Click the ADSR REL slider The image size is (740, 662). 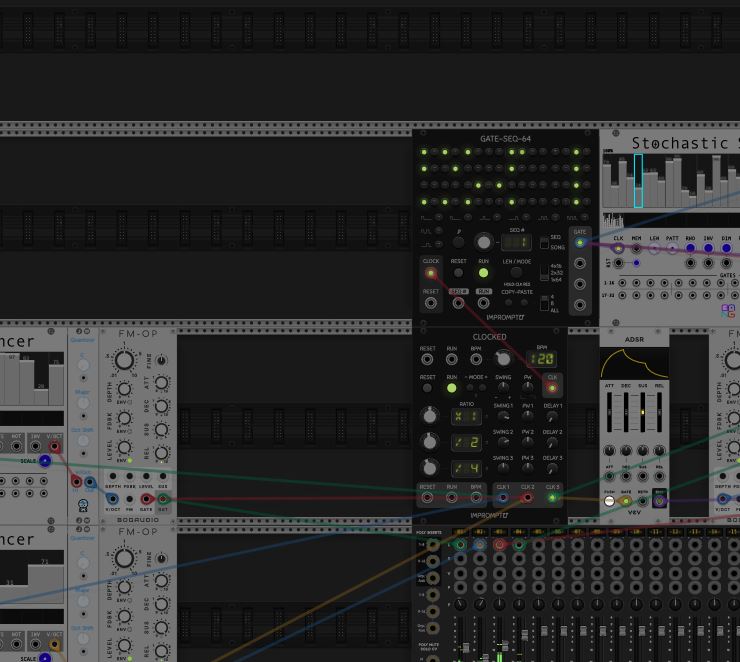pos(659,412)
